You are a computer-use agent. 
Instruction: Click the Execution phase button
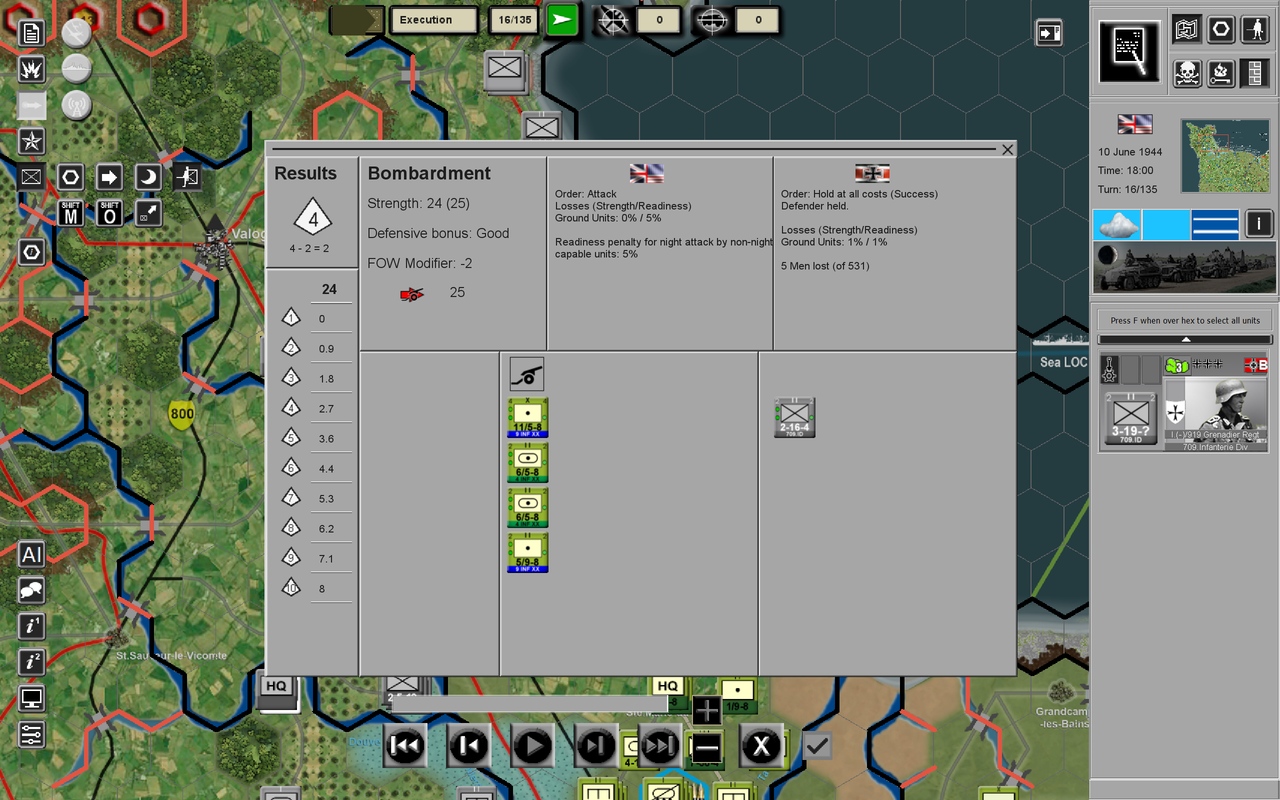pyautogui.click(x=434, y=20)
